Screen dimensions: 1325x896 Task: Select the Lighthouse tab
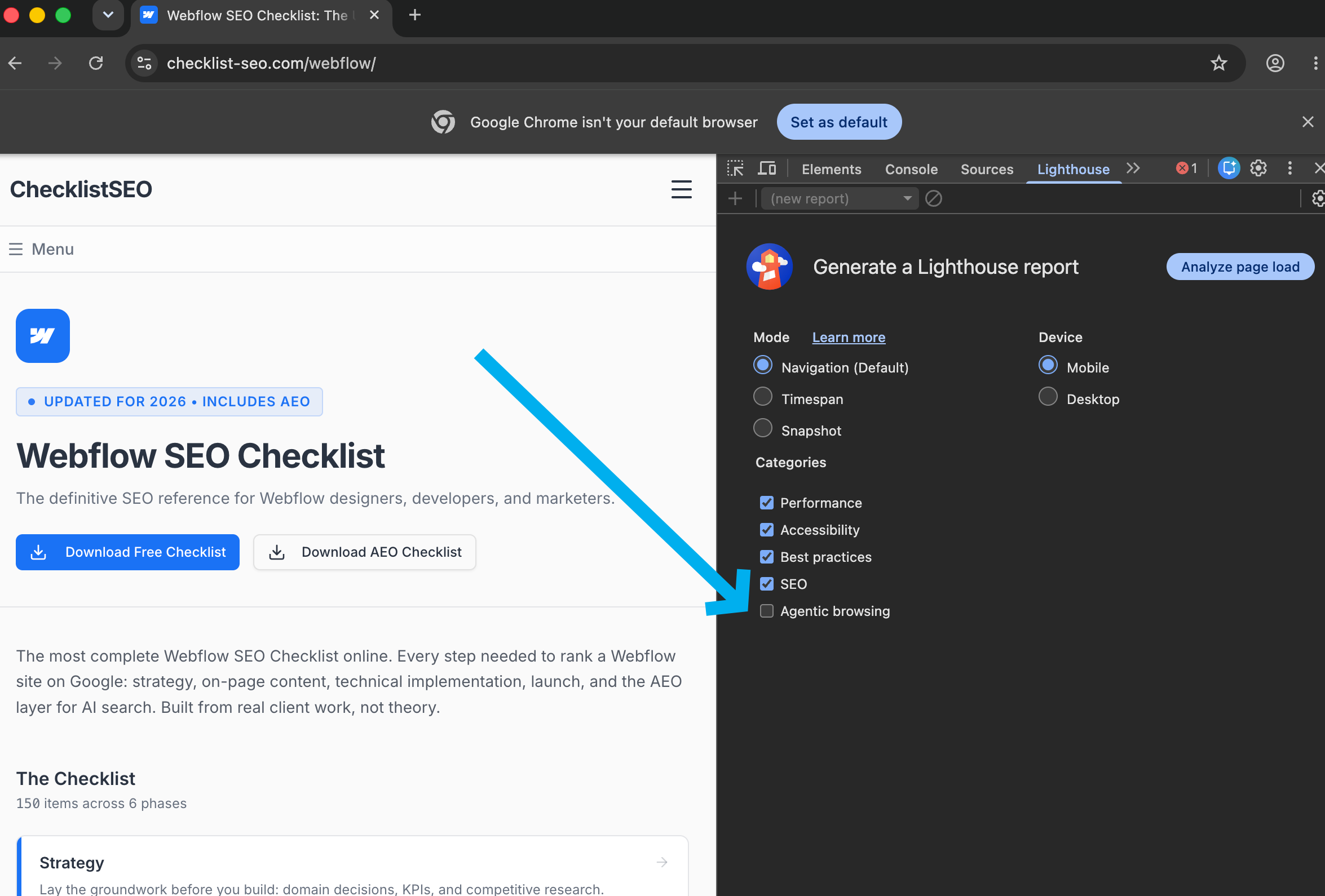1073,169
